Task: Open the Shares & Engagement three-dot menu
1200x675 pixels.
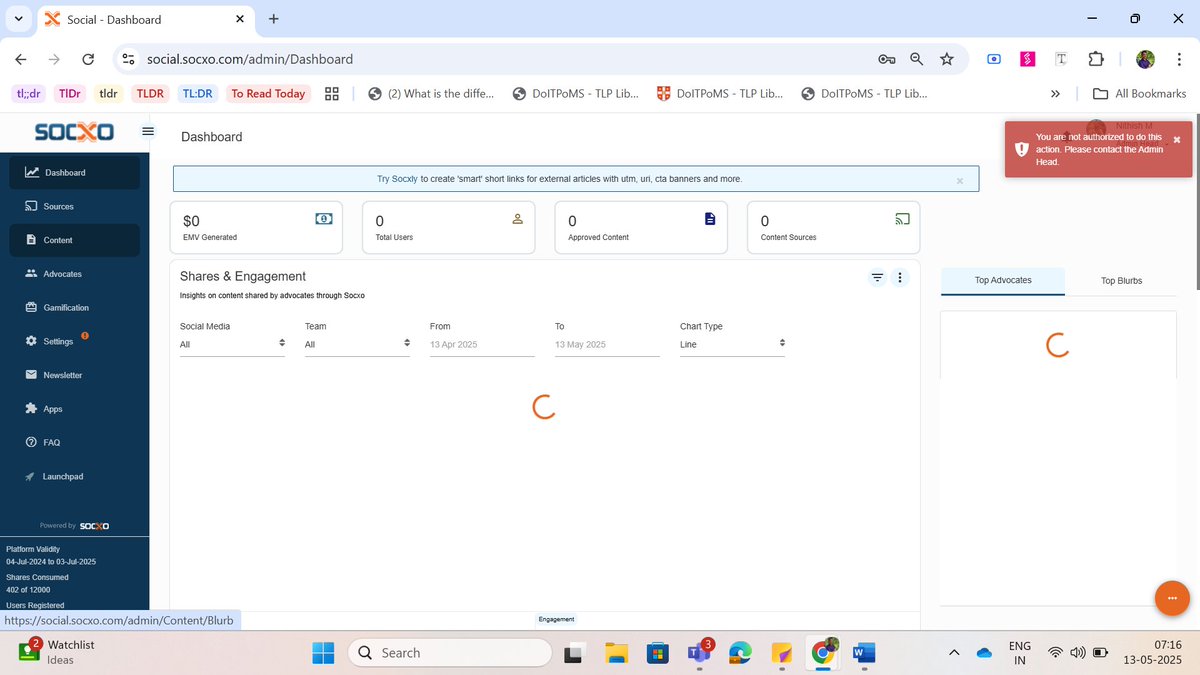Action: [900, 277]
